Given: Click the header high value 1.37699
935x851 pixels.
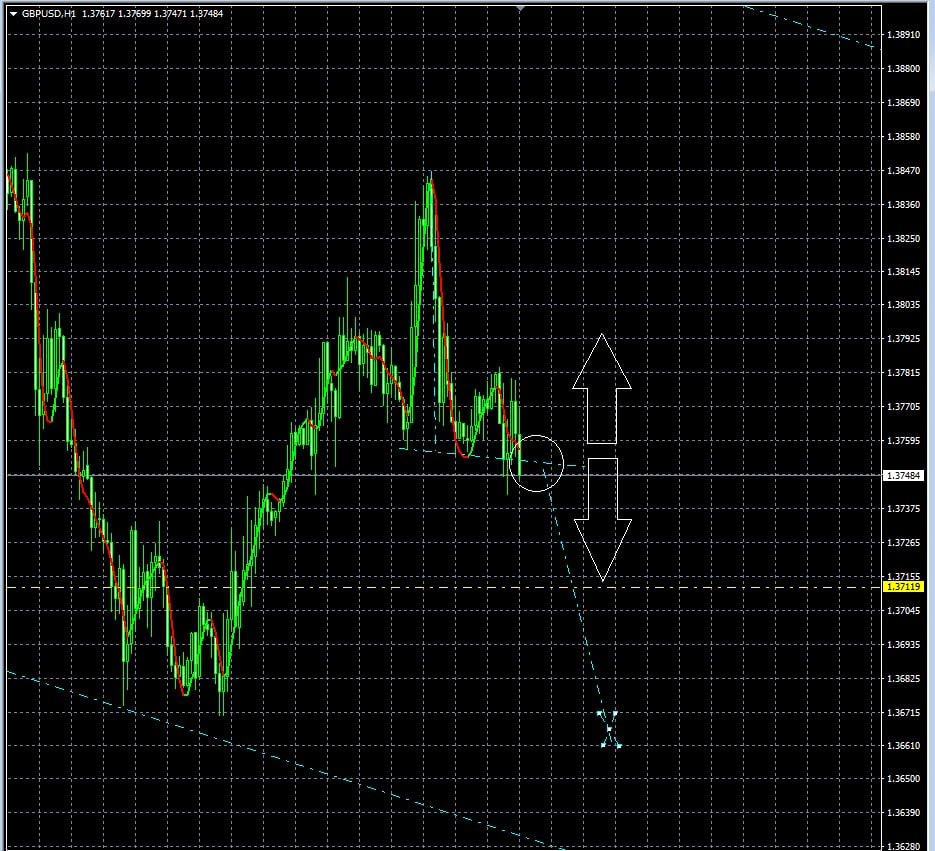Looking at the screenshot, I should tap(134, 14).
